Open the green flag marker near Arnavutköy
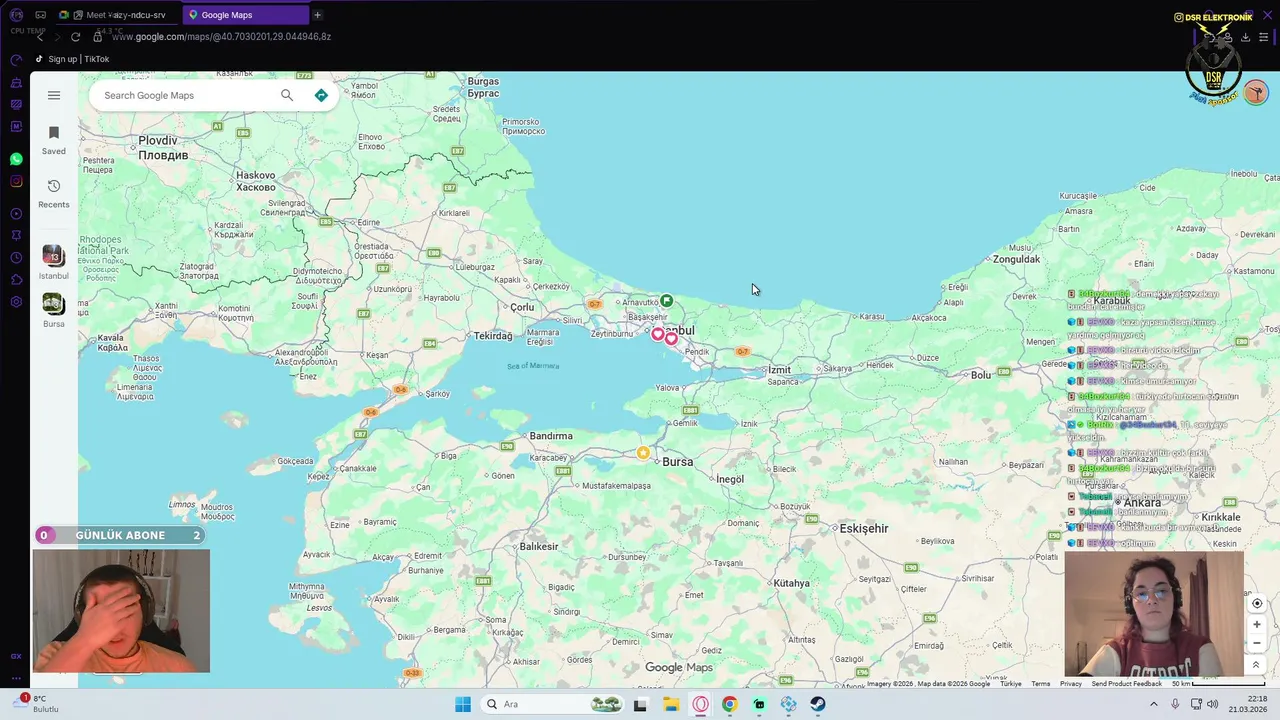This screenshot has width=1280, height=720. pos(667,300)
